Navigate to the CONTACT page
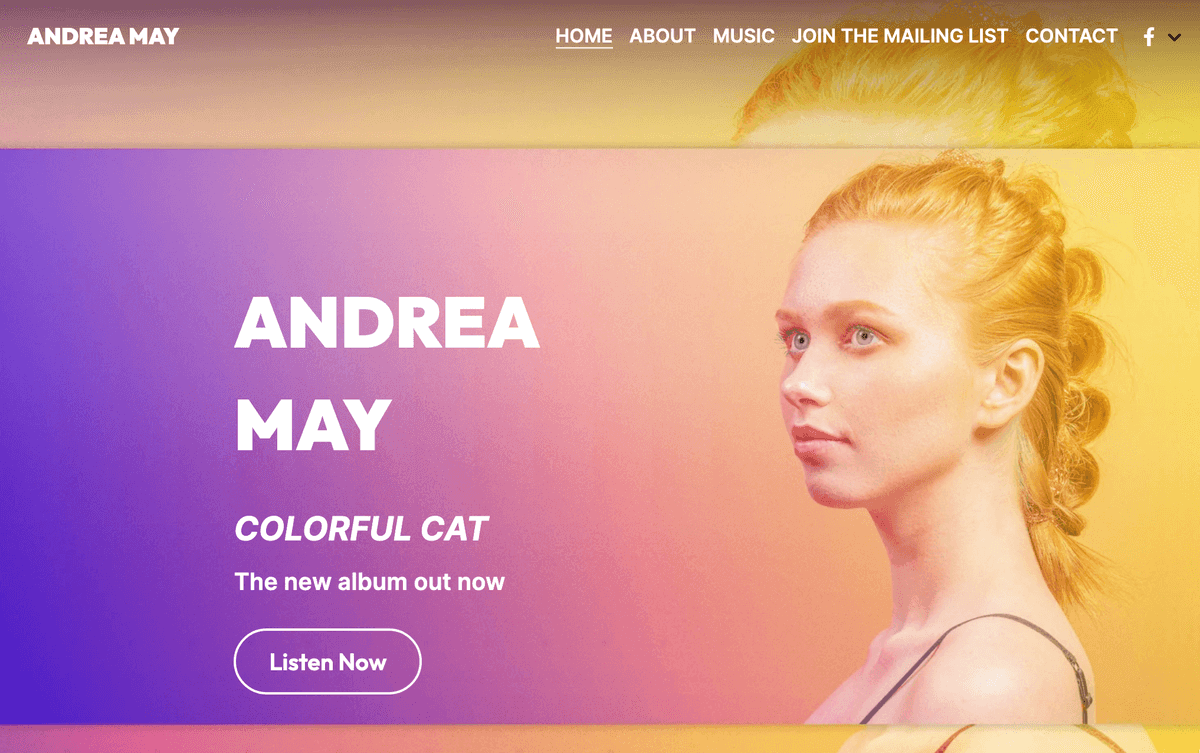The image size is (1200, 753). tap(1071, 36)
